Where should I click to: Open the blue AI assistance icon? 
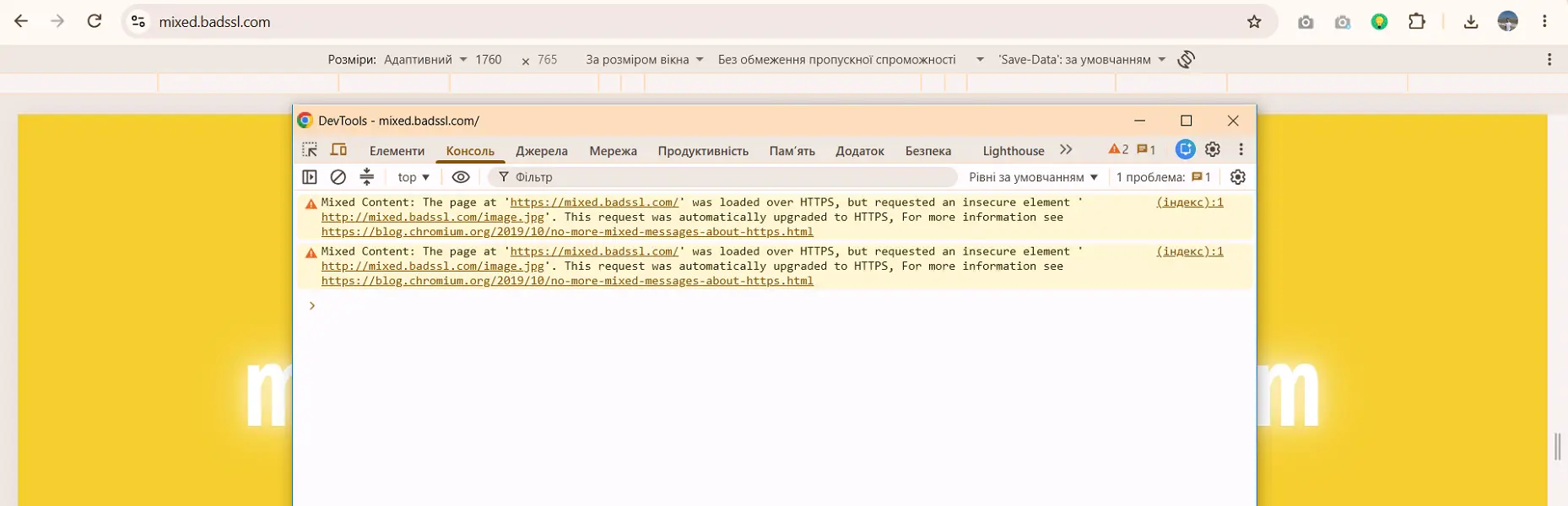pyautogui.click(x=1185, y=149)
